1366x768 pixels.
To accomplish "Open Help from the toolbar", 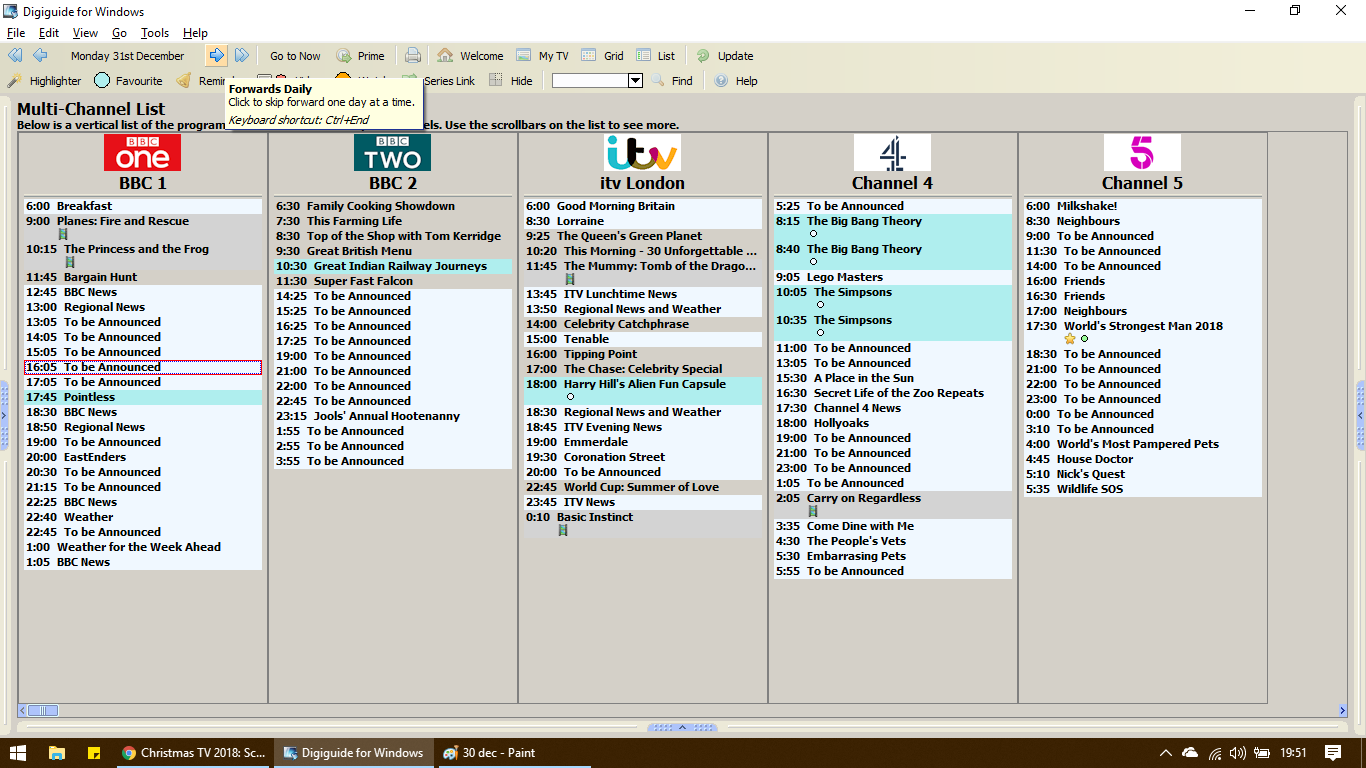I will [x=736, y=81].
